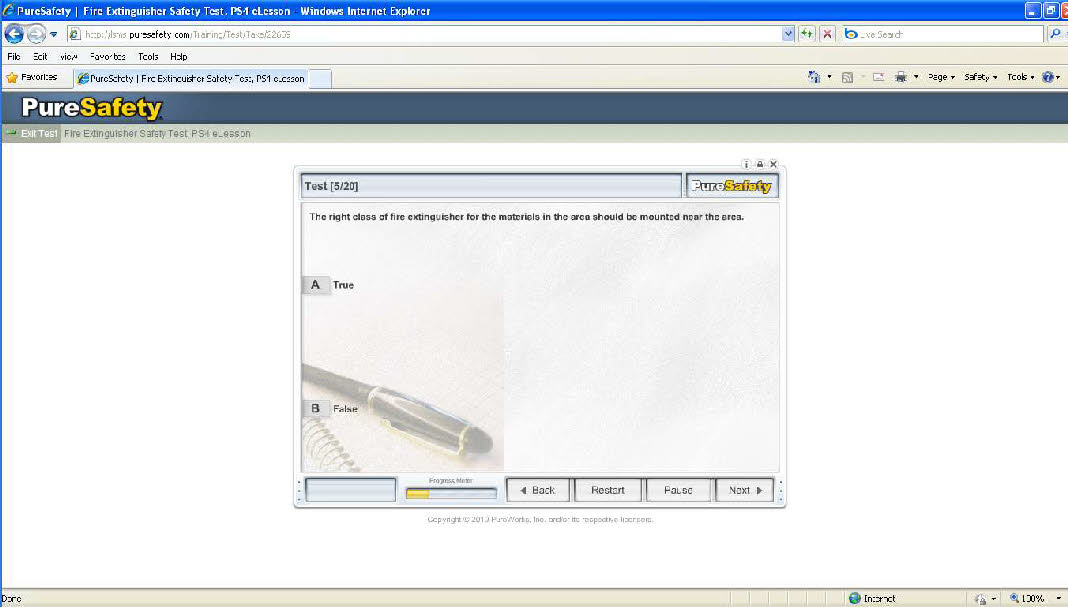Pause the test

(677, 490)
